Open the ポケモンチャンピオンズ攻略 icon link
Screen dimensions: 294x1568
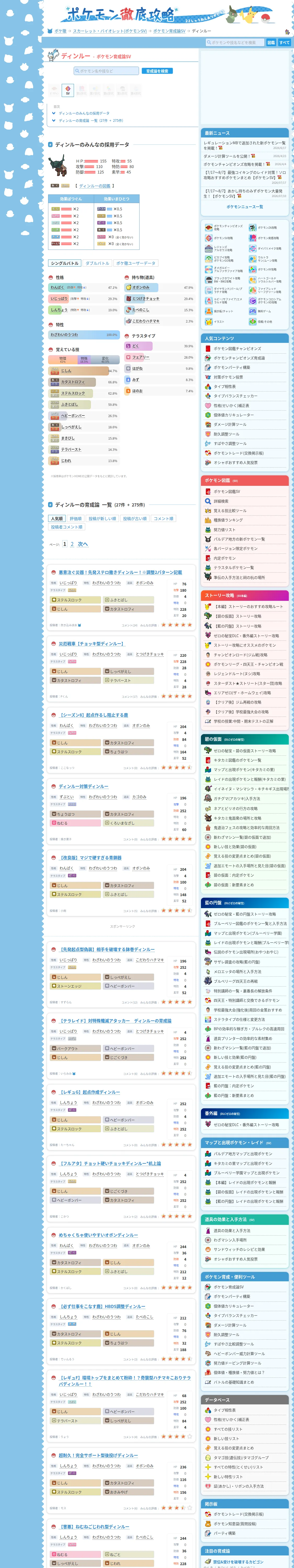pos(209,228)
